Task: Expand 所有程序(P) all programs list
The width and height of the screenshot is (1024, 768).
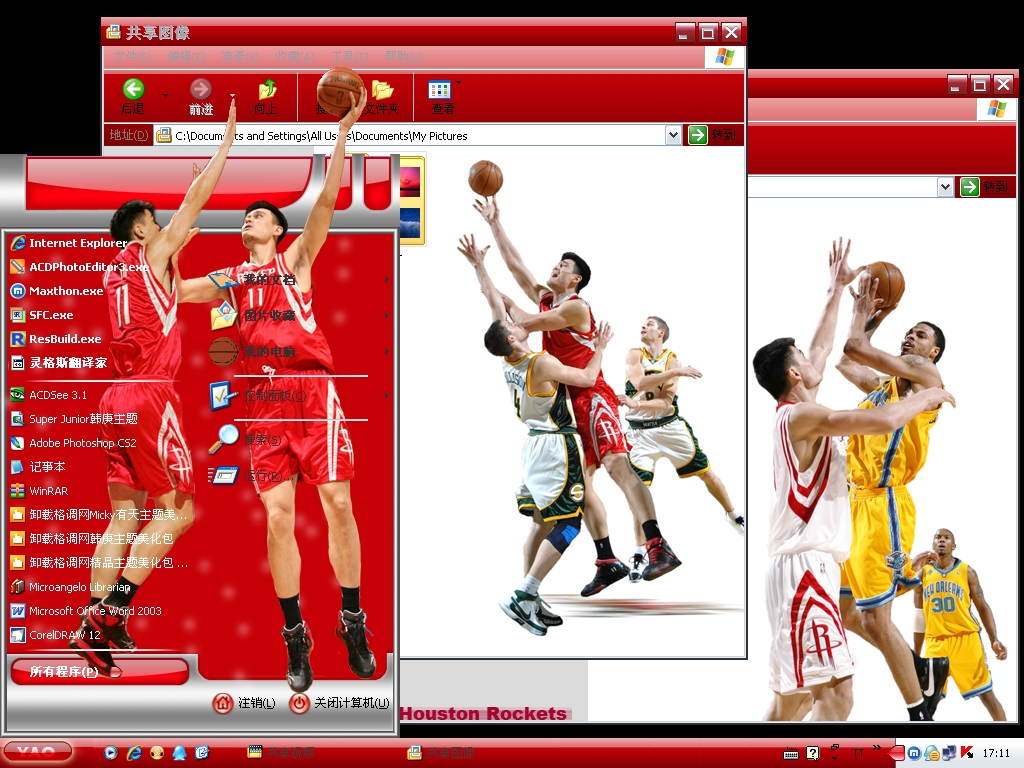Action: 99,671
